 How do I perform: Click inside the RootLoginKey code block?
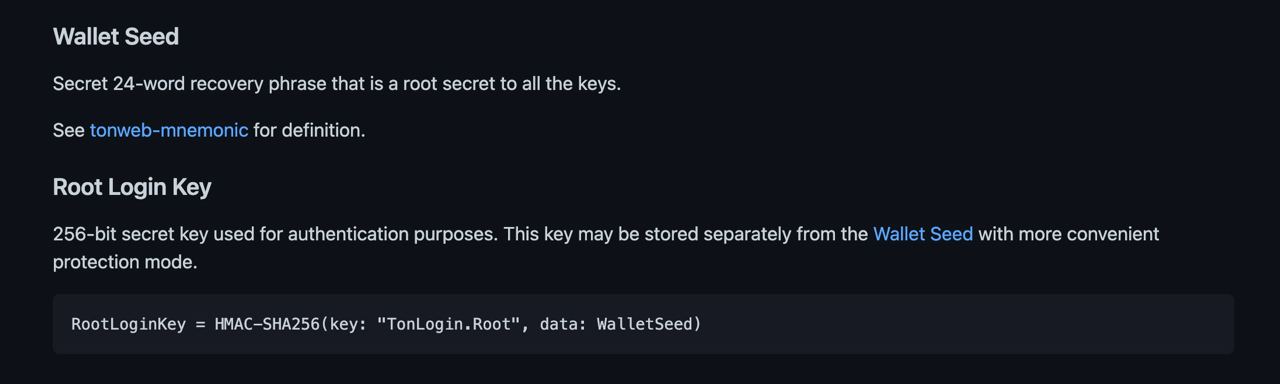point(643,324)
